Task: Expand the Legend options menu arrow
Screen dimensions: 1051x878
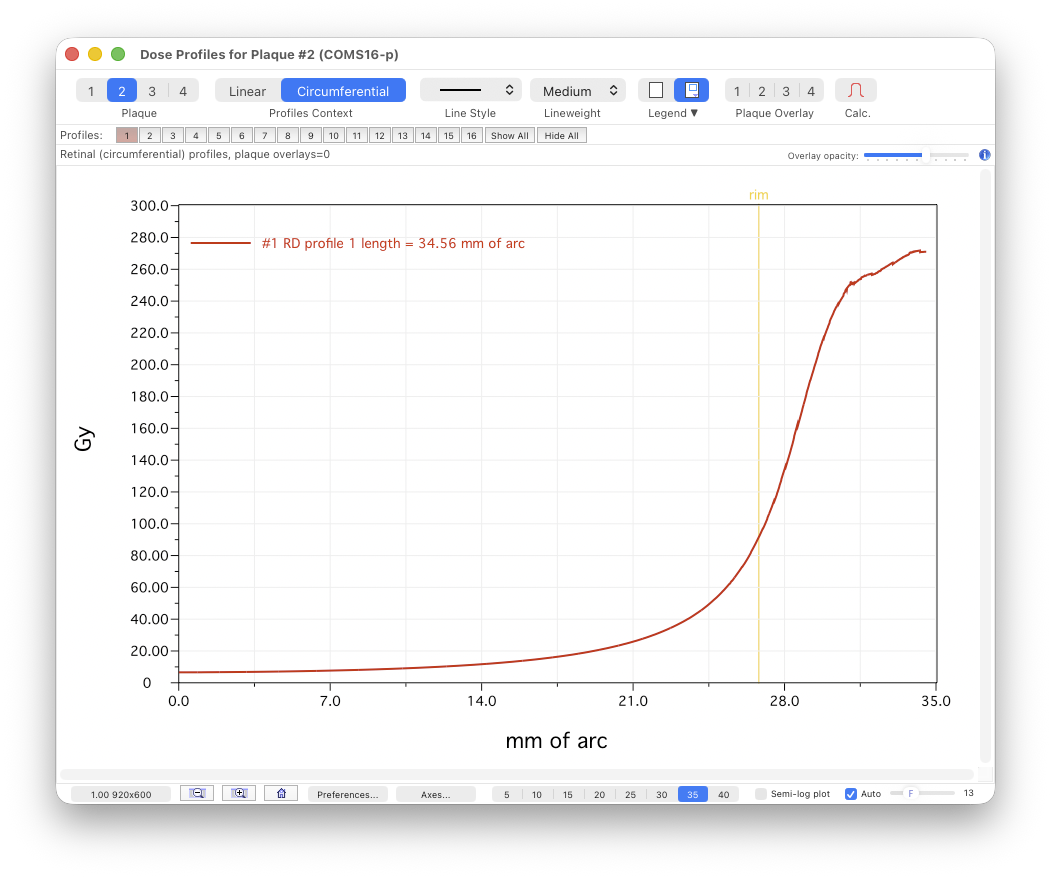Action: pyautogui.click(x=694, y=113)
